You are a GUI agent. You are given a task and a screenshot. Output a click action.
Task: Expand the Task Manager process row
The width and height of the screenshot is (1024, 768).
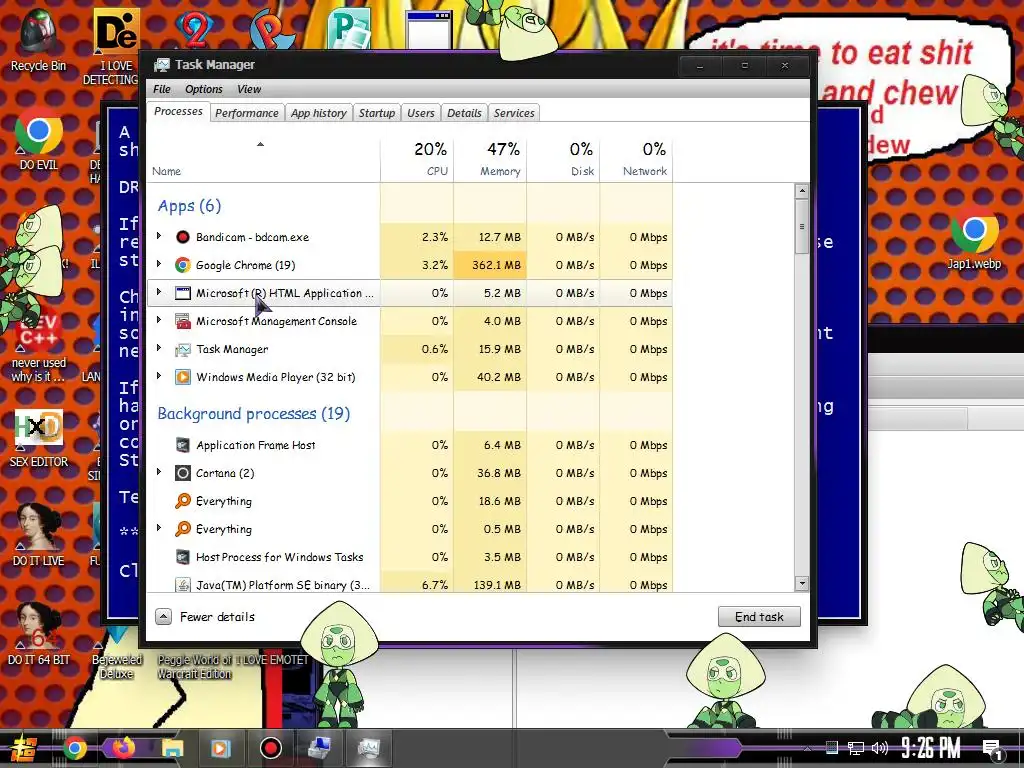(x=159, y=348)
